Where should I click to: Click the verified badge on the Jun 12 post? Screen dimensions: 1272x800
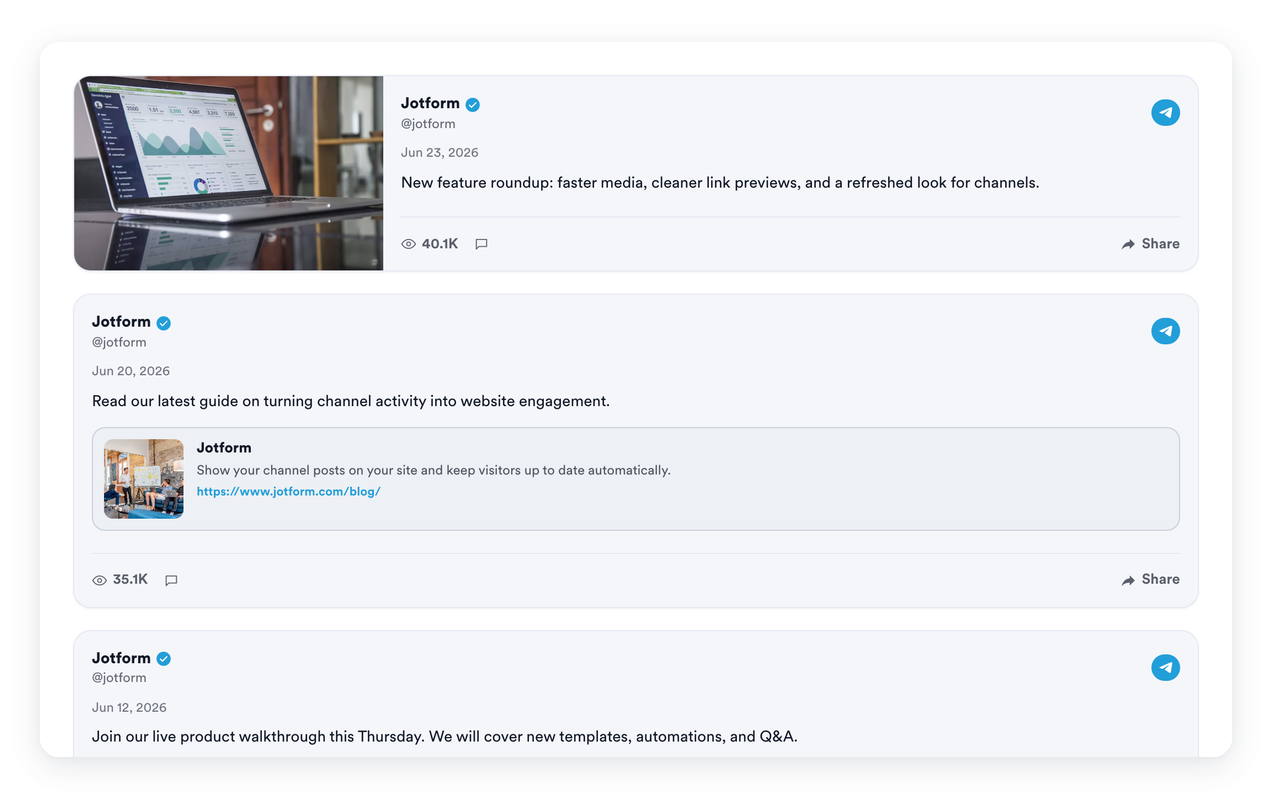coord(164,659)
